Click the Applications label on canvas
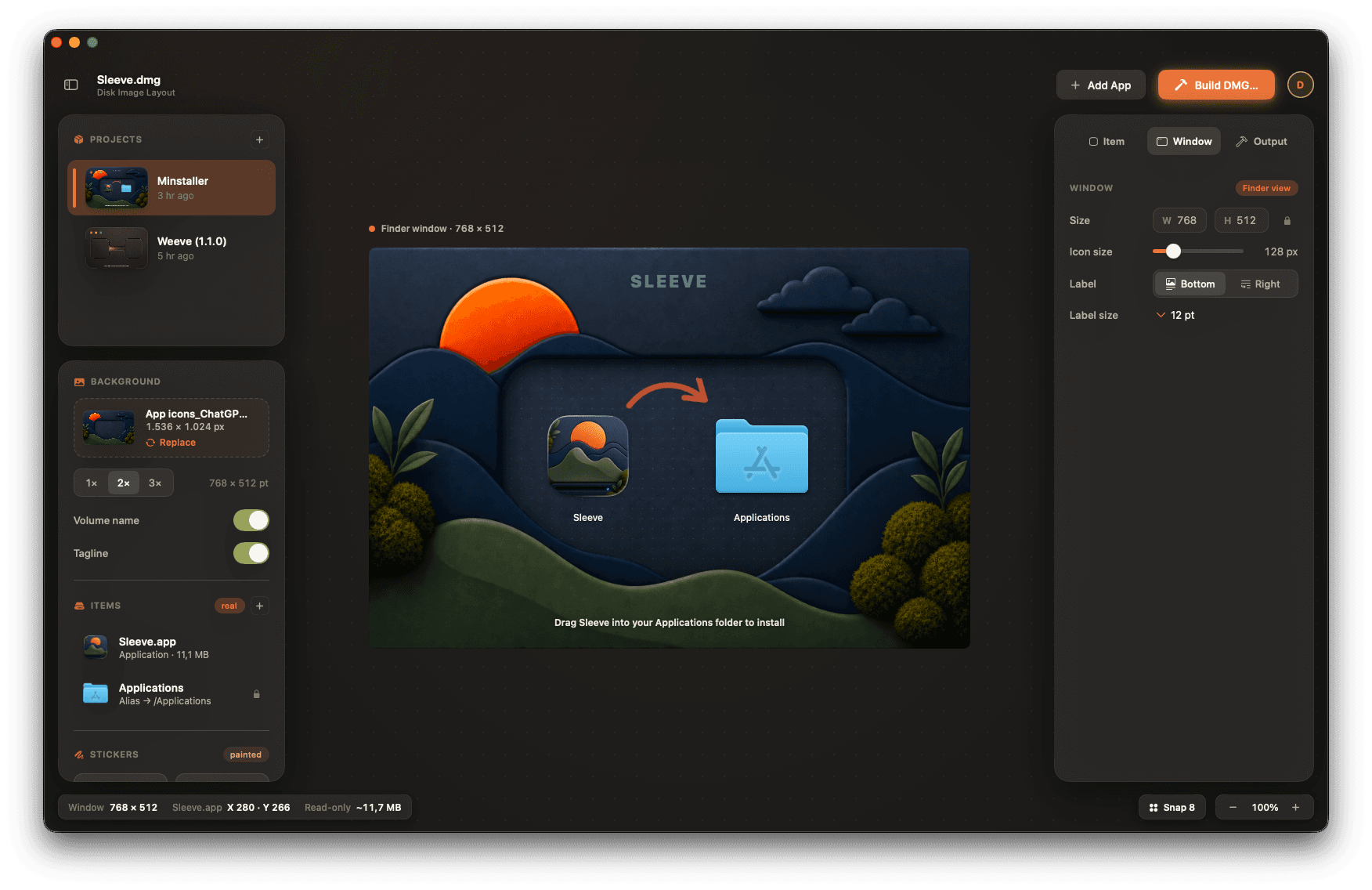This screenshot has height=890, width=1372. pos(762,518)
